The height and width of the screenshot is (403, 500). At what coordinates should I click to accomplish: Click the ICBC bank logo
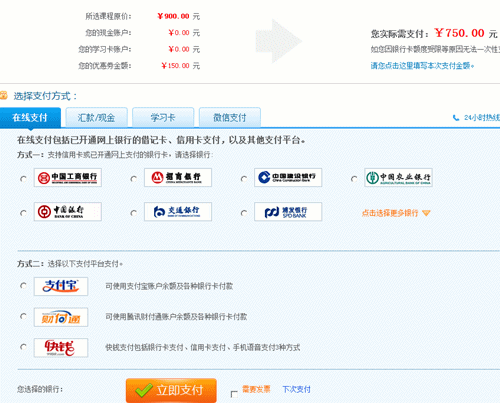point(68,178)
